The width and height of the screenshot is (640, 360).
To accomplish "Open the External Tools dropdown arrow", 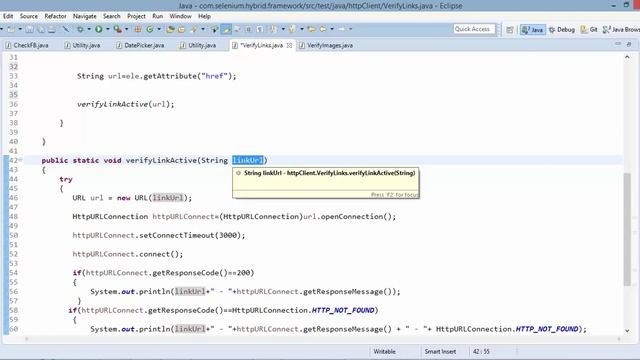I will coord(127,29).
